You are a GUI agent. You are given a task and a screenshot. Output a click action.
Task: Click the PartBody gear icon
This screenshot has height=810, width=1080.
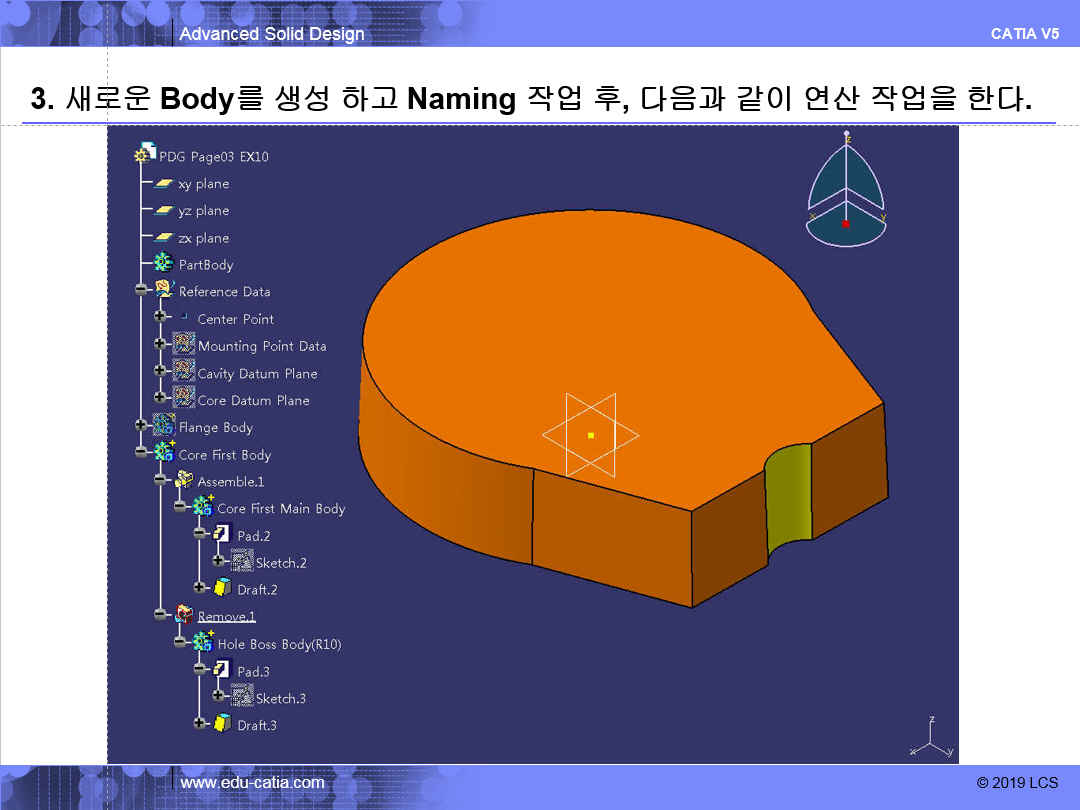click(x=164, y=264)
